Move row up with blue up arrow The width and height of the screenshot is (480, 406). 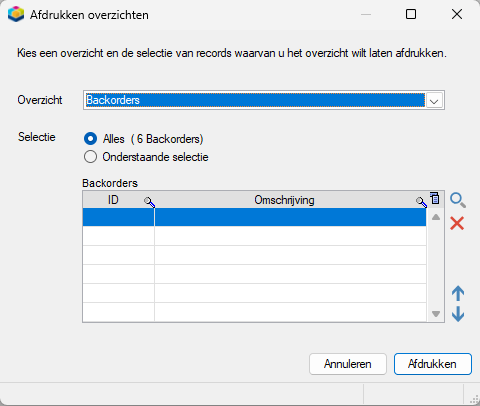(458, 293)
